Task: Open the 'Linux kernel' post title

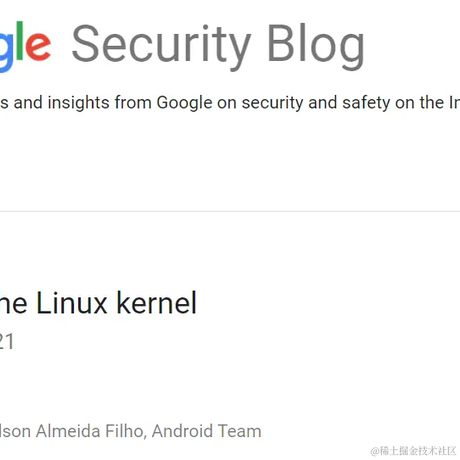Action: (98, 303)
